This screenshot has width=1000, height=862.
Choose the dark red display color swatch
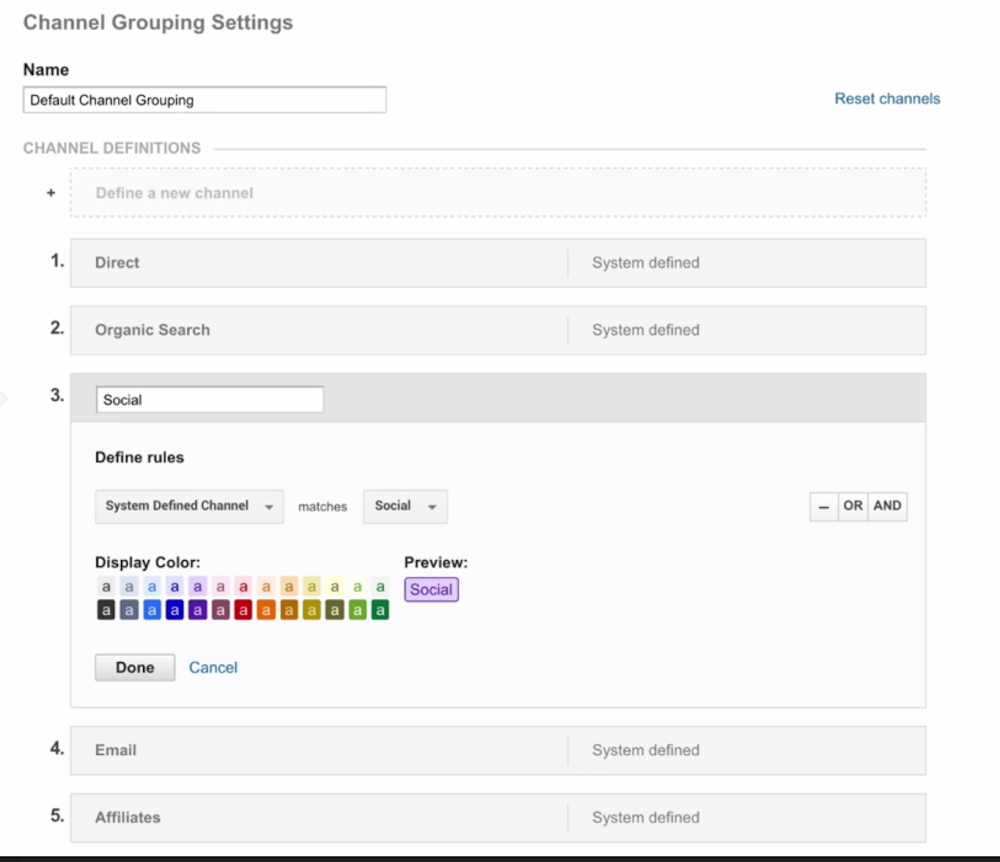243,610
